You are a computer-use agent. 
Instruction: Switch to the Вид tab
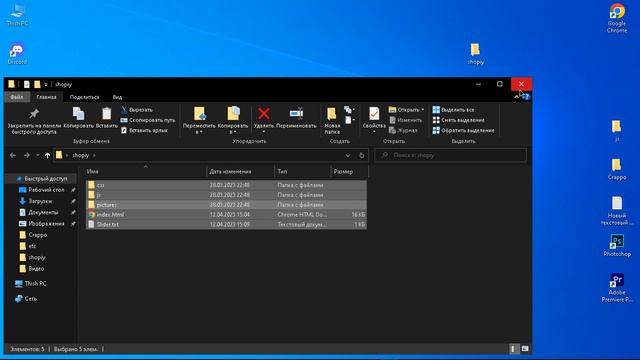pyautogui.click(x=117, y=97)
